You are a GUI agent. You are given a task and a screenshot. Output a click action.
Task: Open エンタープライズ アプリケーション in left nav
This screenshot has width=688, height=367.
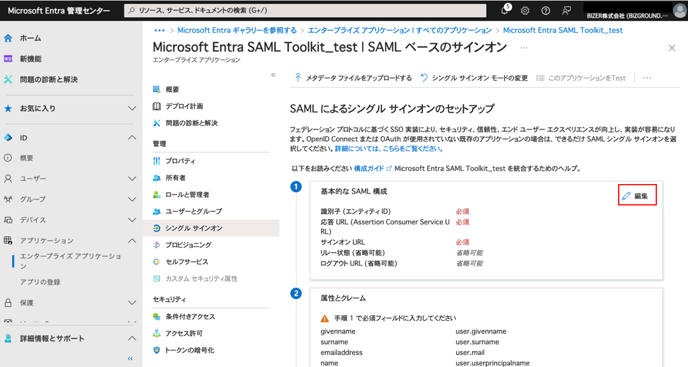pos(71,261)
